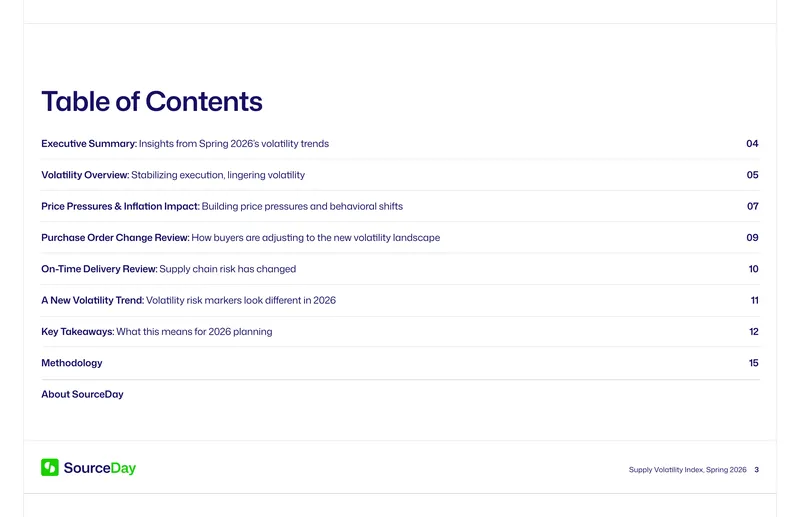Viewport: 800px width, 517px height.
Task: Click text Volatility risk markers look different in 2026
Action: [x=241, y=300]
